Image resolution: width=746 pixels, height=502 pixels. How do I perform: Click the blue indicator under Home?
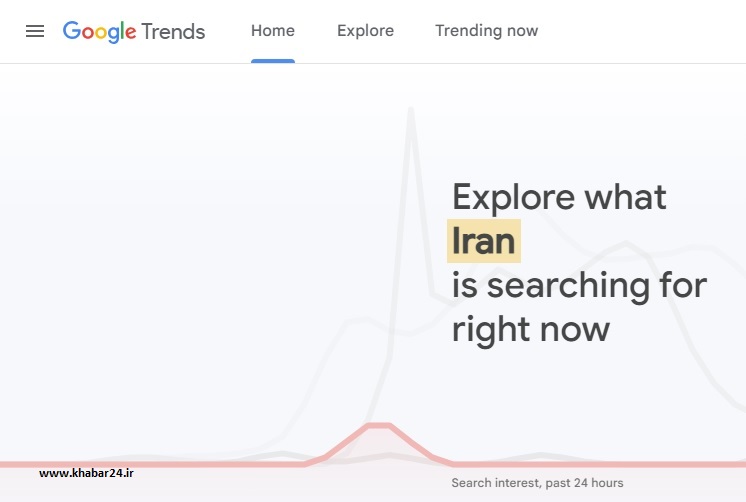point(273,61)
